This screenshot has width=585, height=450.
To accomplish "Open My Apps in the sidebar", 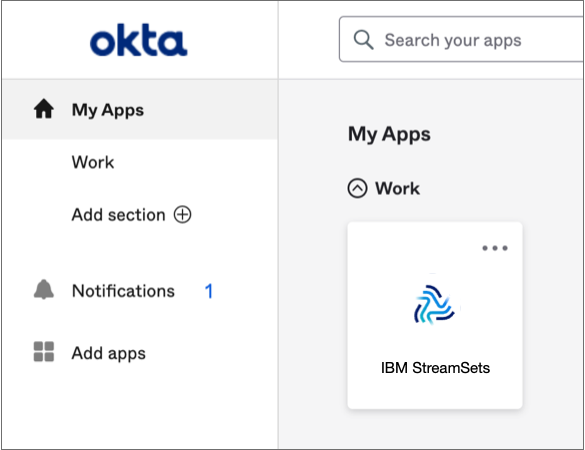I will click(140, 110).
